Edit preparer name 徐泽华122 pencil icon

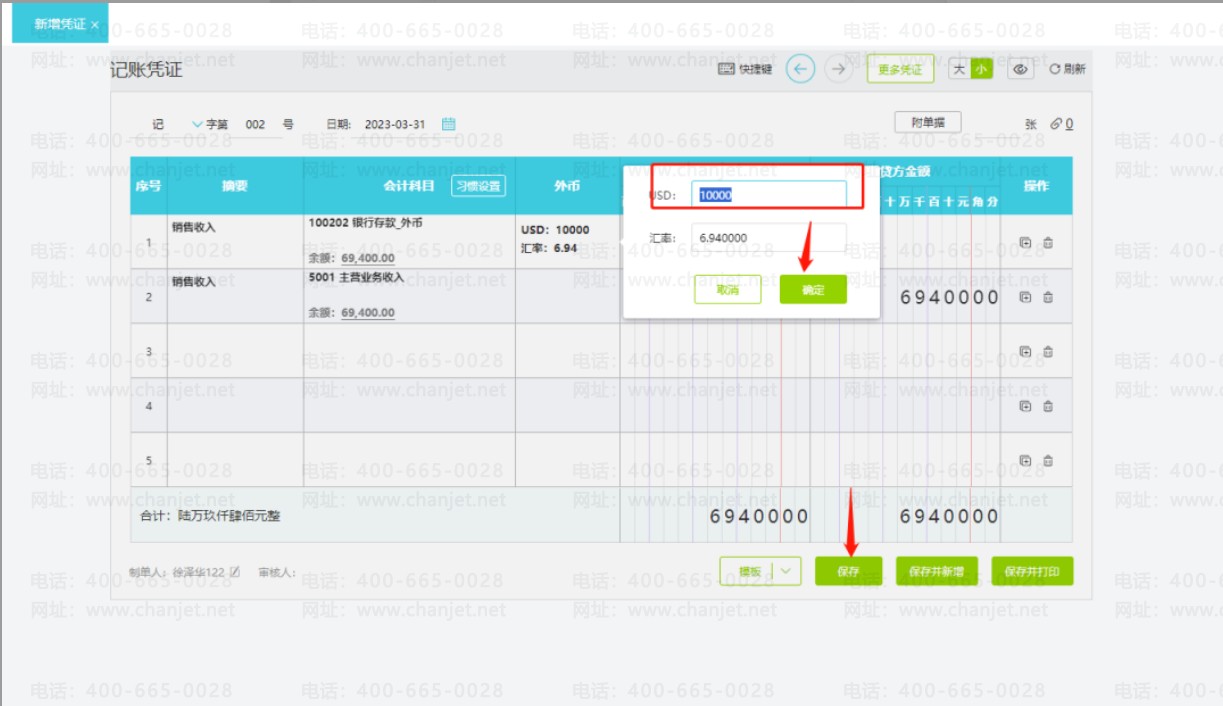coord(235,572)
